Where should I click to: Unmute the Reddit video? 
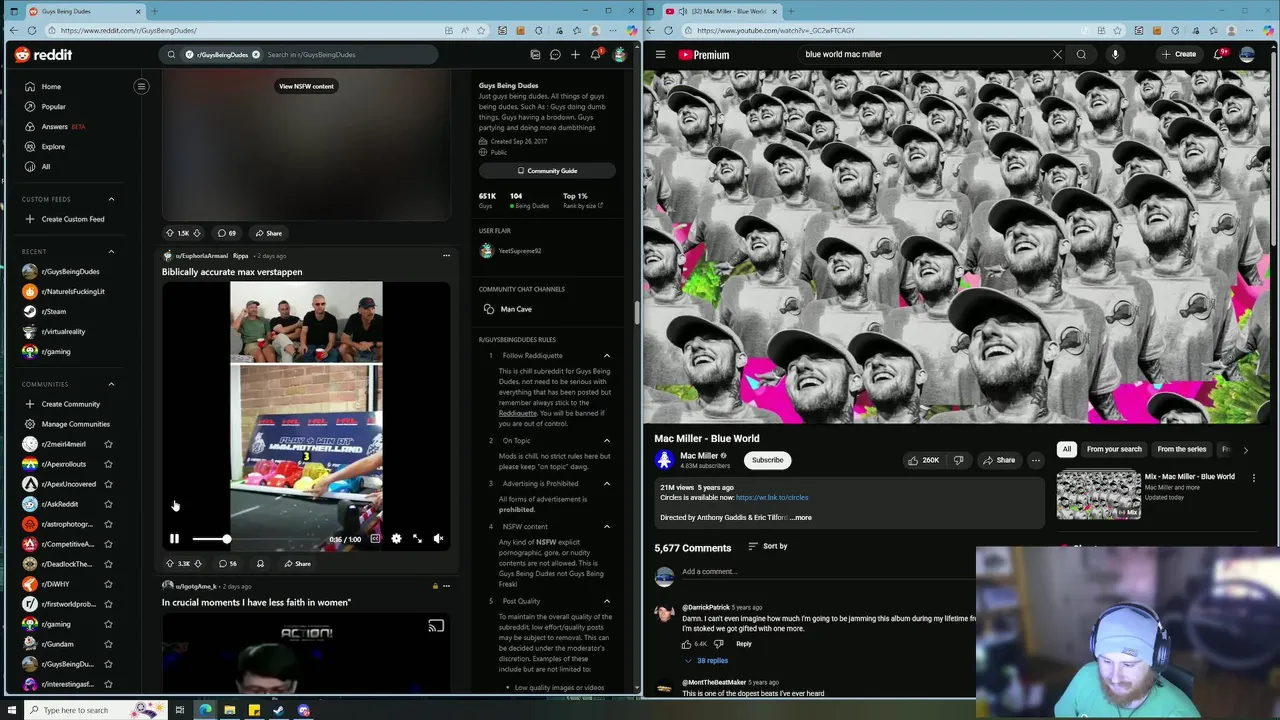pyautogui.click(x=438, y=539)
